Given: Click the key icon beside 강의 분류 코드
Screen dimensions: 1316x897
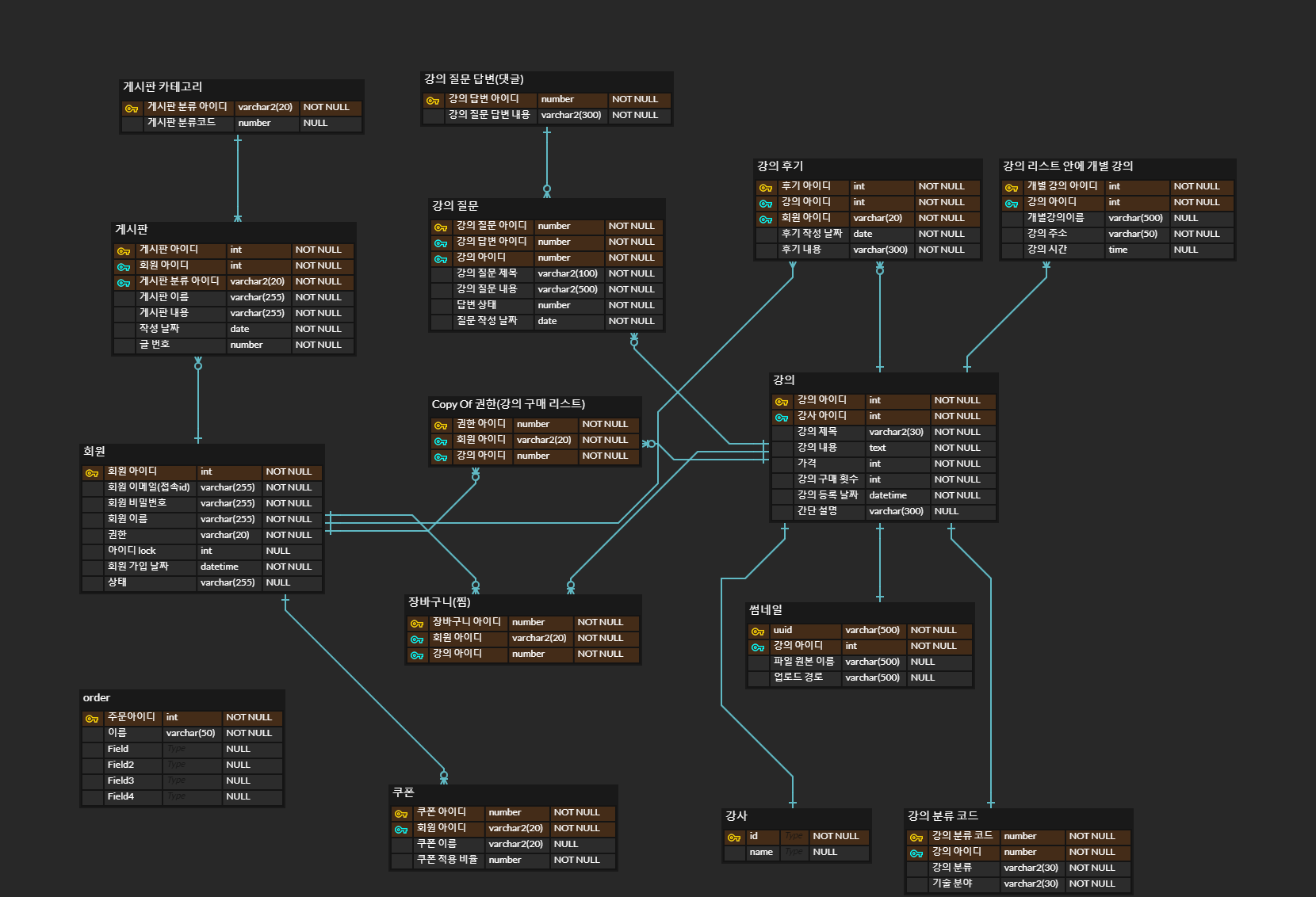Looking at the screenshot, I should point(916,836).
